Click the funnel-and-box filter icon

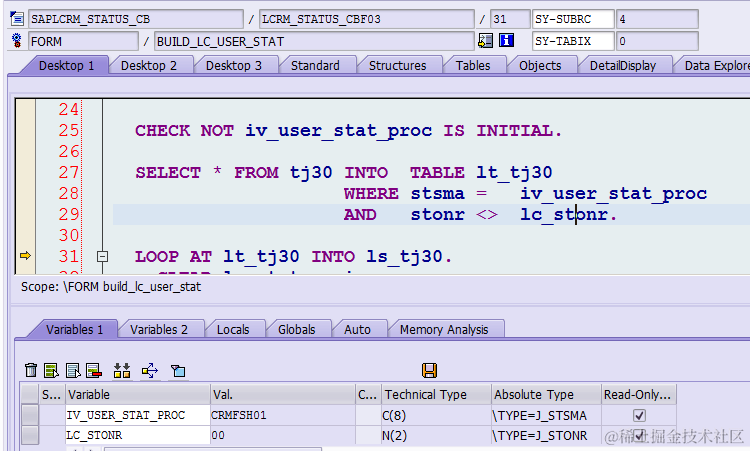(178, 370)
